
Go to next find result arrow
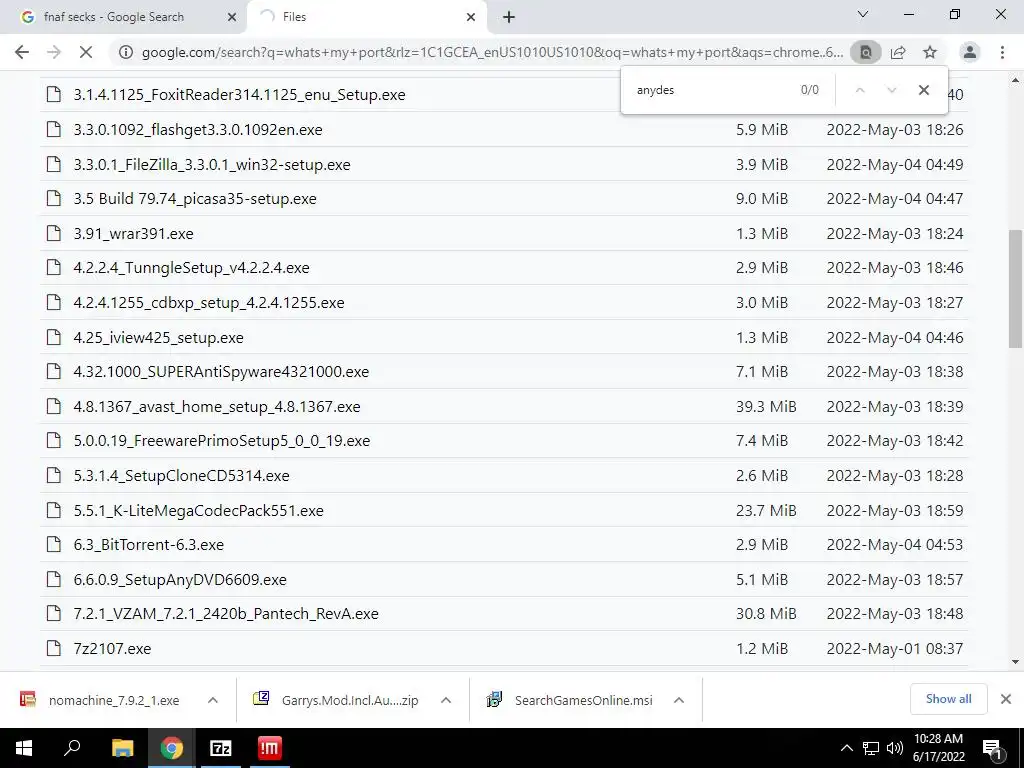(x=891, y=90)
